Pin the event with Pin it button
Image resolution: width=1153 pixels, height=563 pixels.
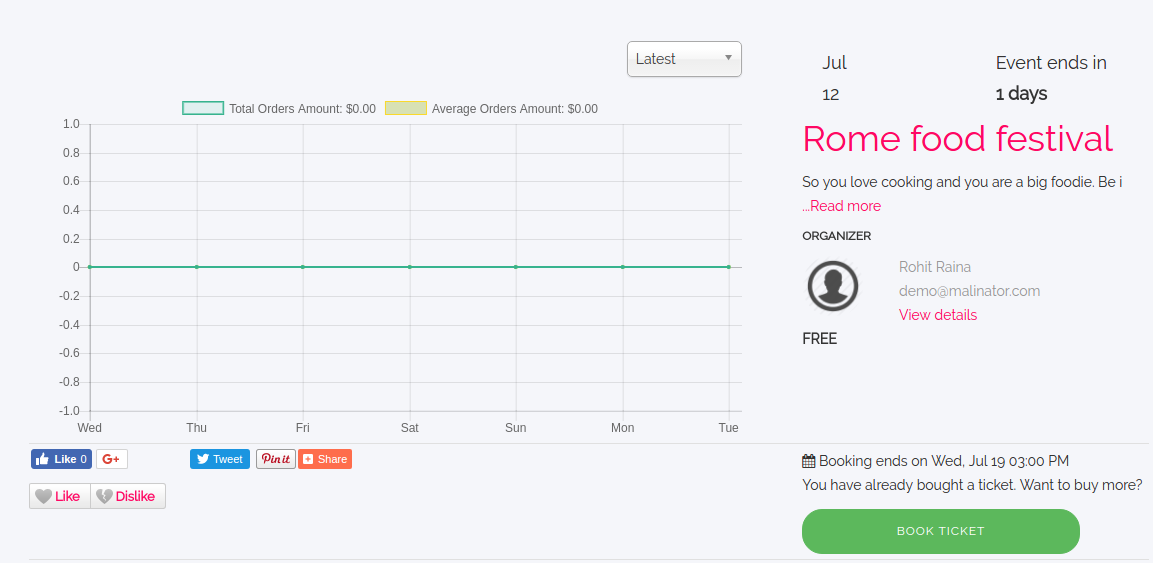point(275,459)
